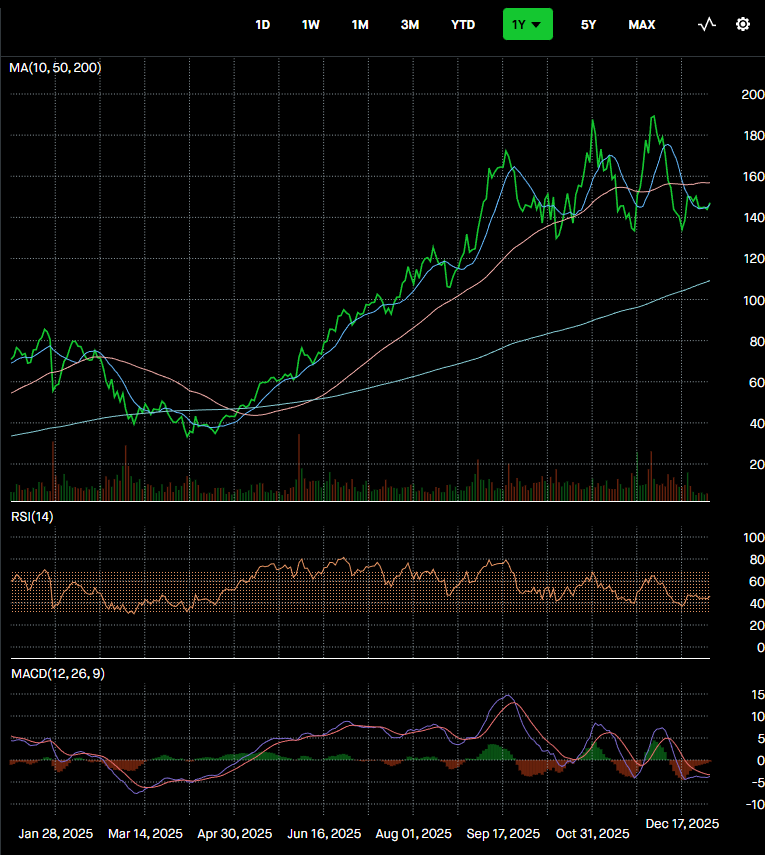Click the Aug 01, 2025 date label
Screen dimensions: 765x855
pos(413,834)
